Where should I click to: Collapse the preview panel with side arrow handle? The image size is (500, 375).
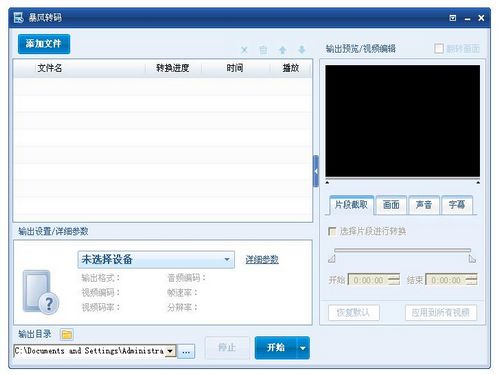pos(316,171)
